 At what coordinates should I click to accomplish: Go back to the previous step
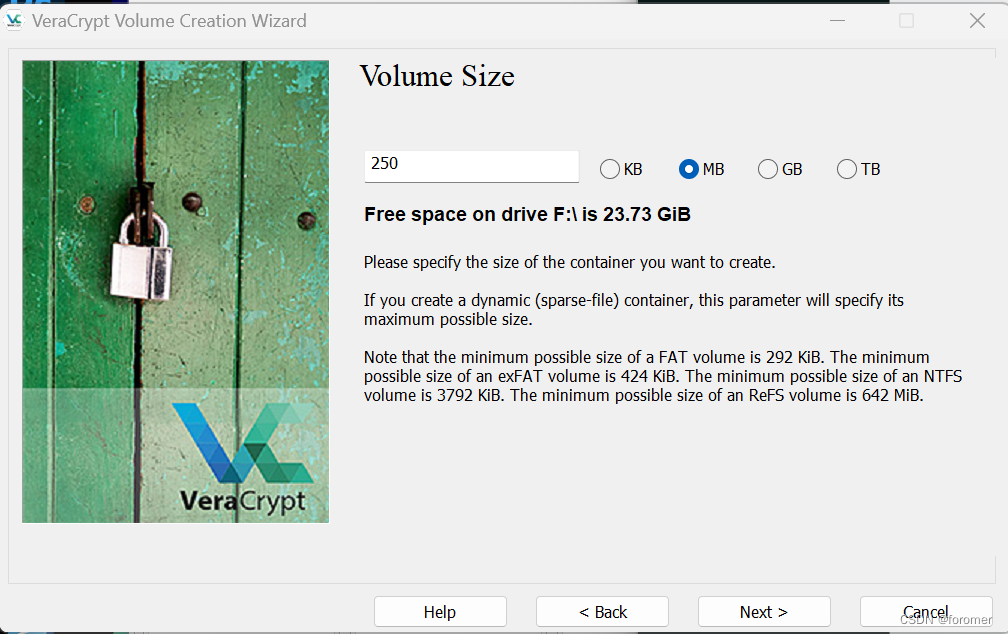tap(602, 611)
